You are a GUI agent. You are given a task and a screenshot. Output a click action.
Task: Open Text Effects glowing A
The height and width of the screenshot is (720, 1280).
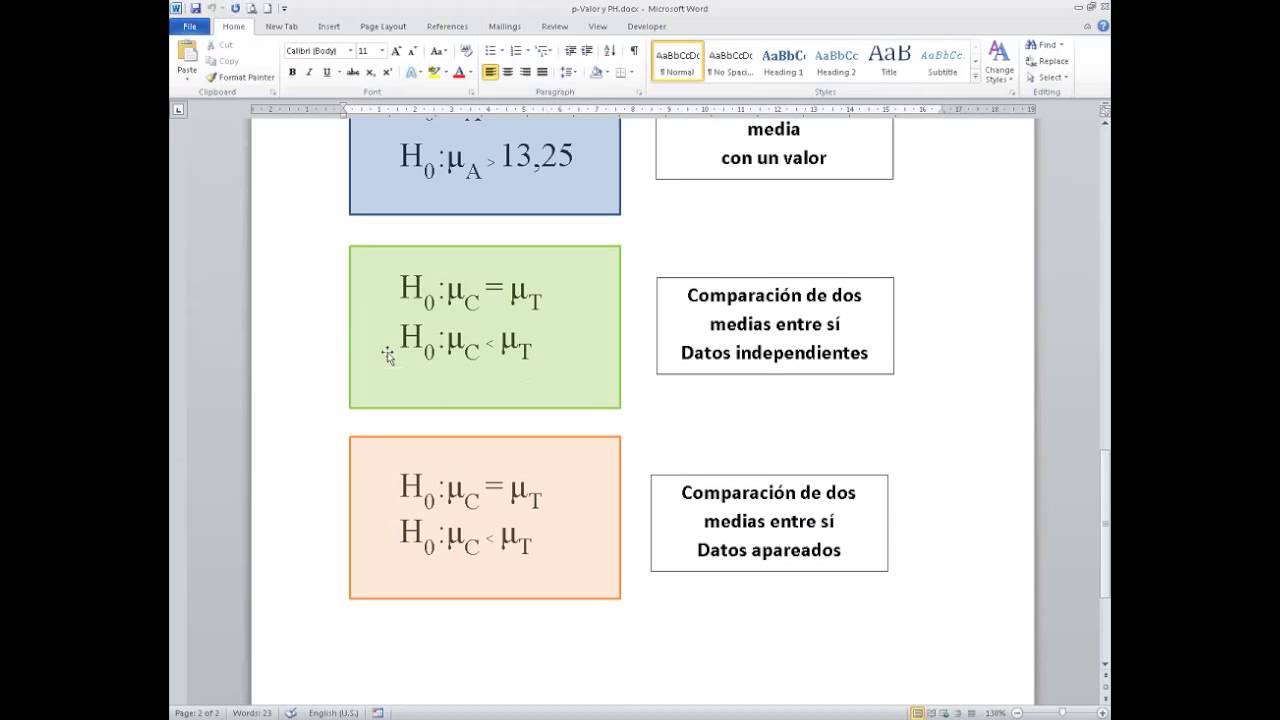pyautogui.click(x=411, y=72)
